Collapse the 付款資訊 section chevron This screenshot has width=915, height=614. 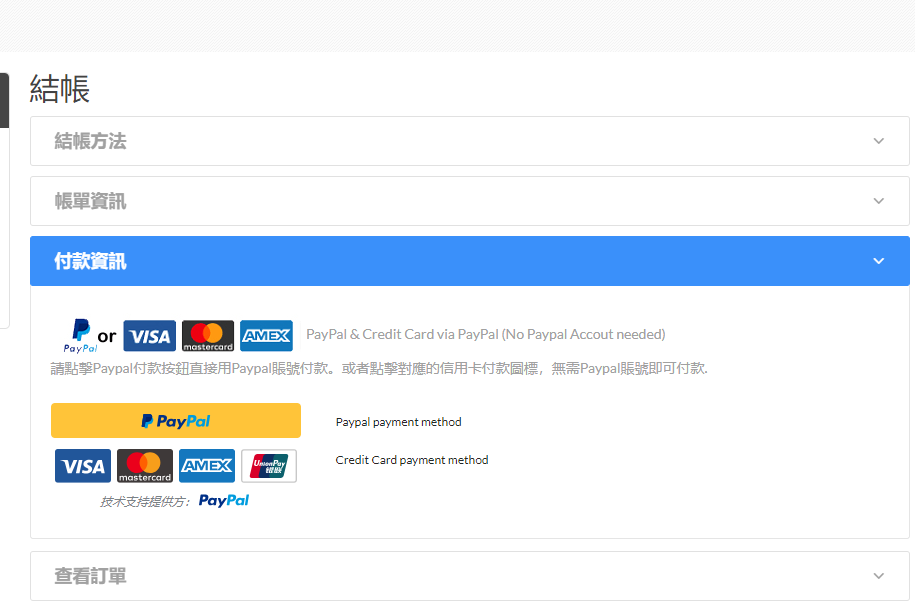(878, 261)
